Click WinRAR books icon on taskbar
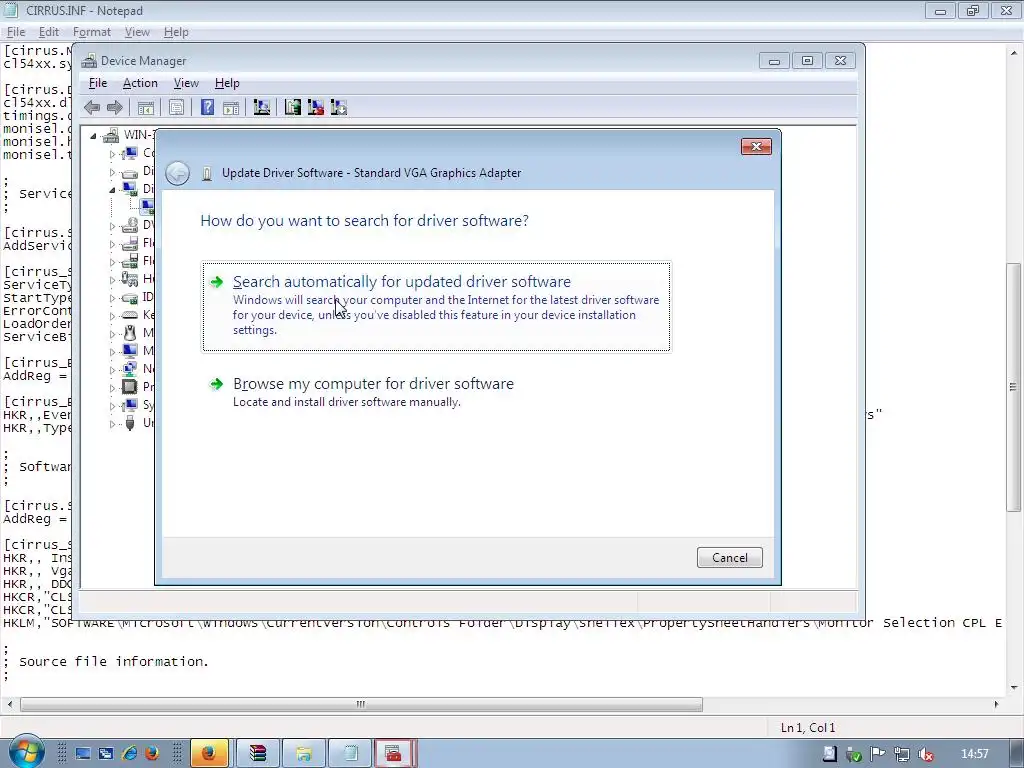1024x768 pixels. pos(257,754)
